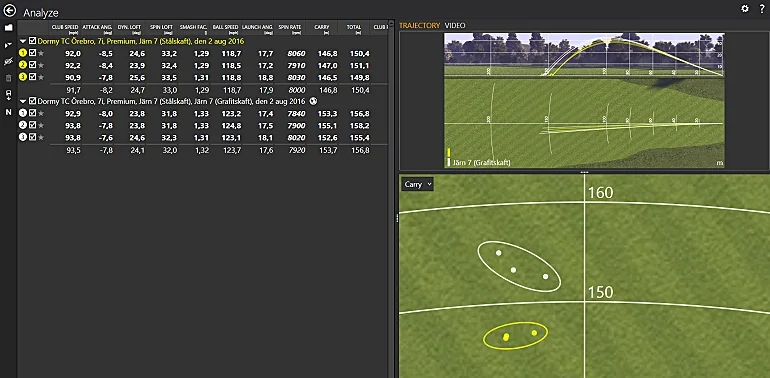Click the golf ball icon after Grafitskaft title

pyautogui.click(x=313, y=101)
